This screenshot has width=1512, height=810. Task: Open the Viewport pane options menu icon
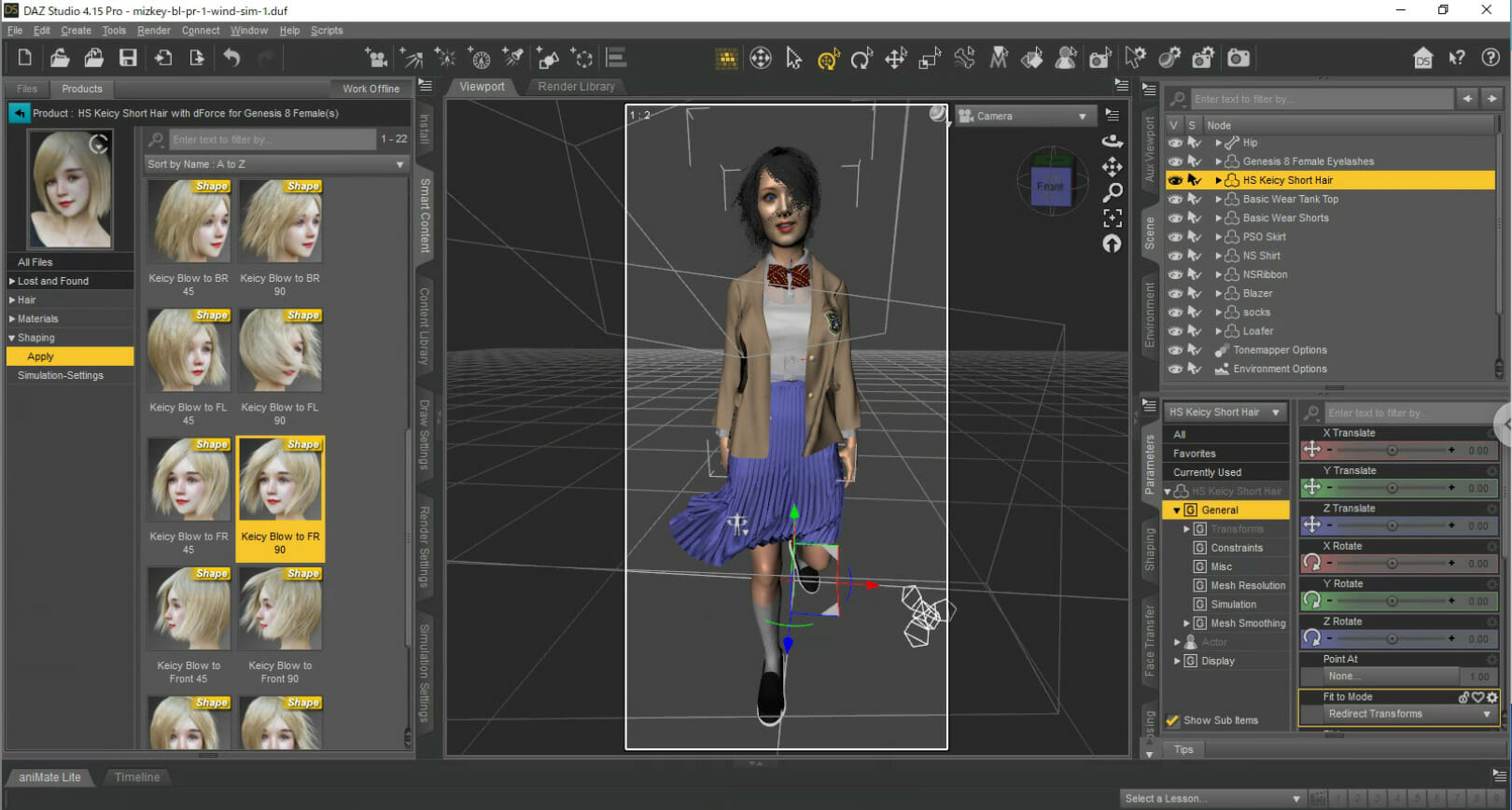pyautogui.click(x=1121, y=85)
